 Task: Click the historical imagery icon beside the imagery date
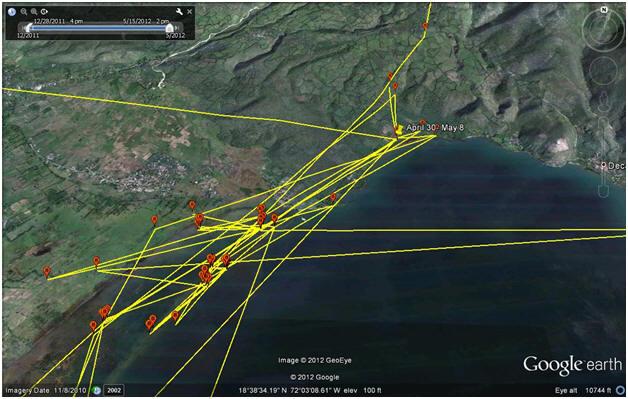(96, 390)
